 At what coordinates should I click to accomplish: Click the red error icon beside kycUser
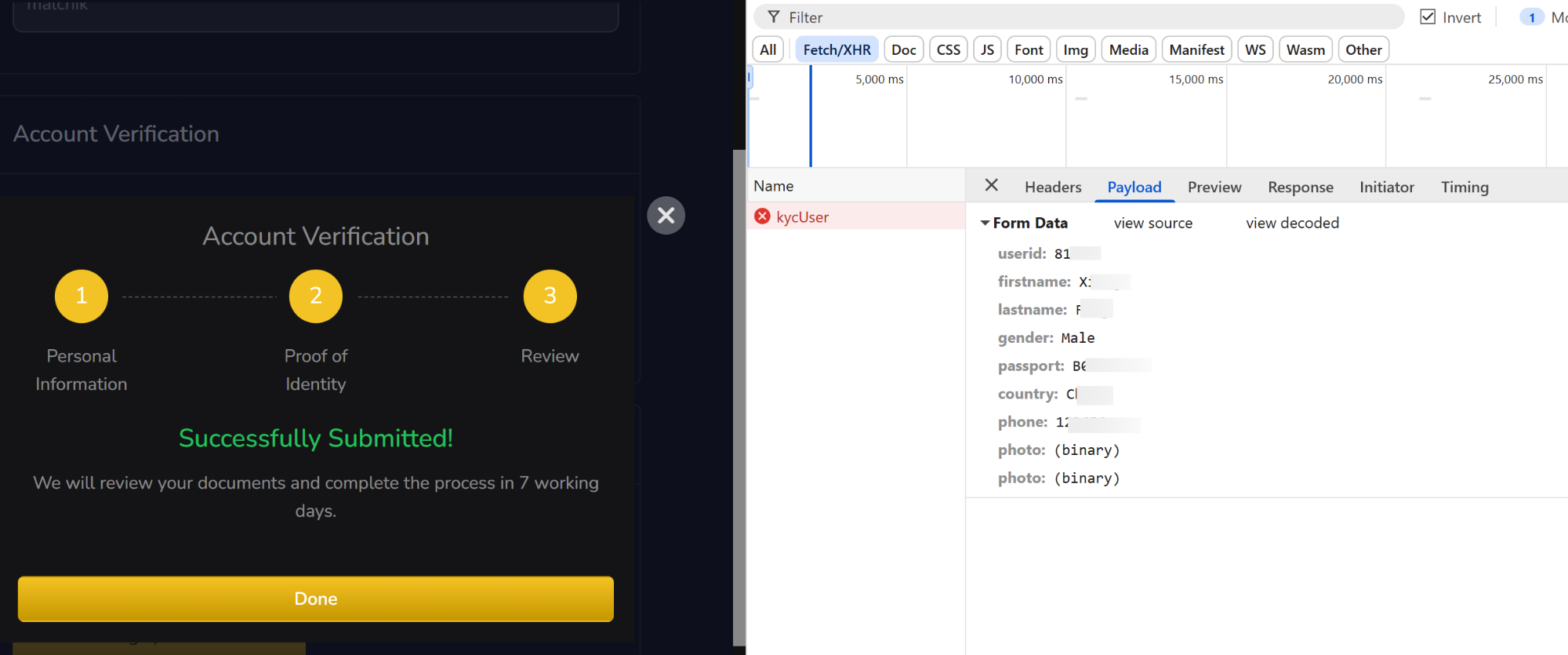[x=762, y=217]
